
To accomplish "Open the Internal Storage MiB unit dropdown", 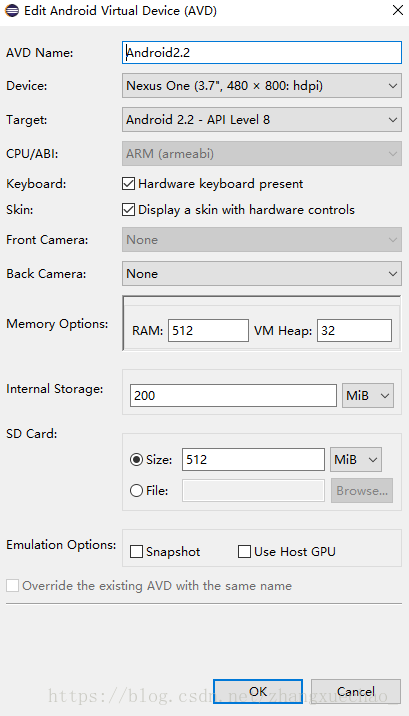I will pos(368,395).
